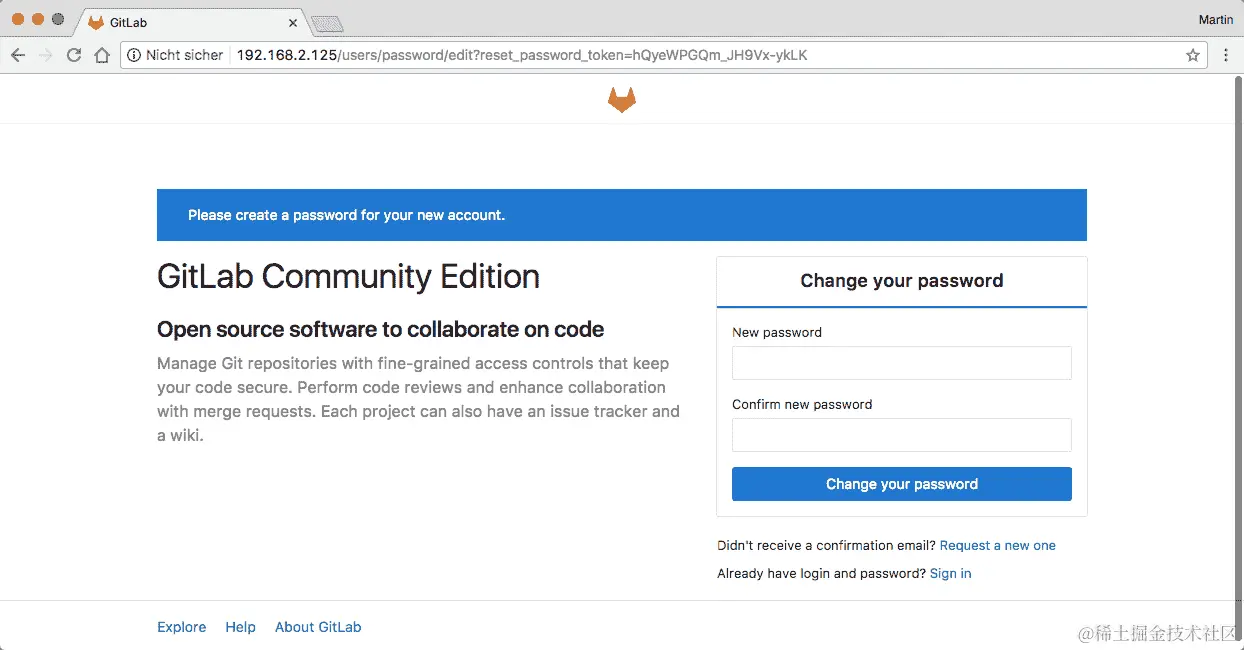Close the GitLab browser tab
1244x650 pixels.
293,22
